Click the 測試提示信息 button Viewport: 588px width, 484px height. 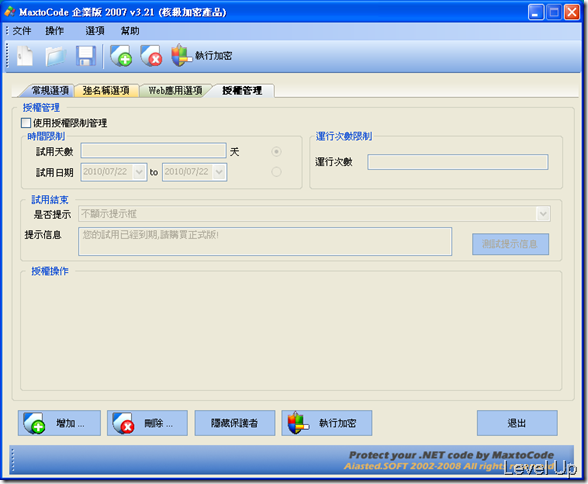pyautogui.click(x=510, y=244)
